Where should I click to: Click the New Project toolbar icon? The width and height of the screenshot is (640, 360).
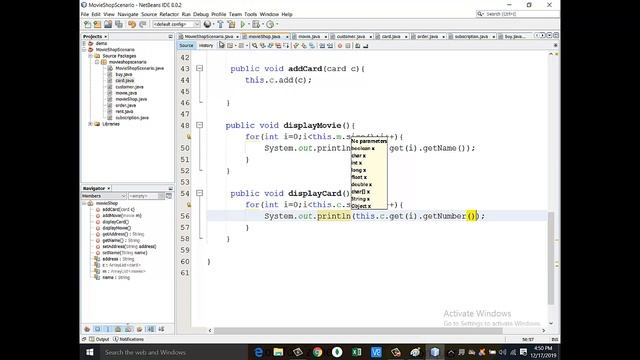[x=98, y=24]
